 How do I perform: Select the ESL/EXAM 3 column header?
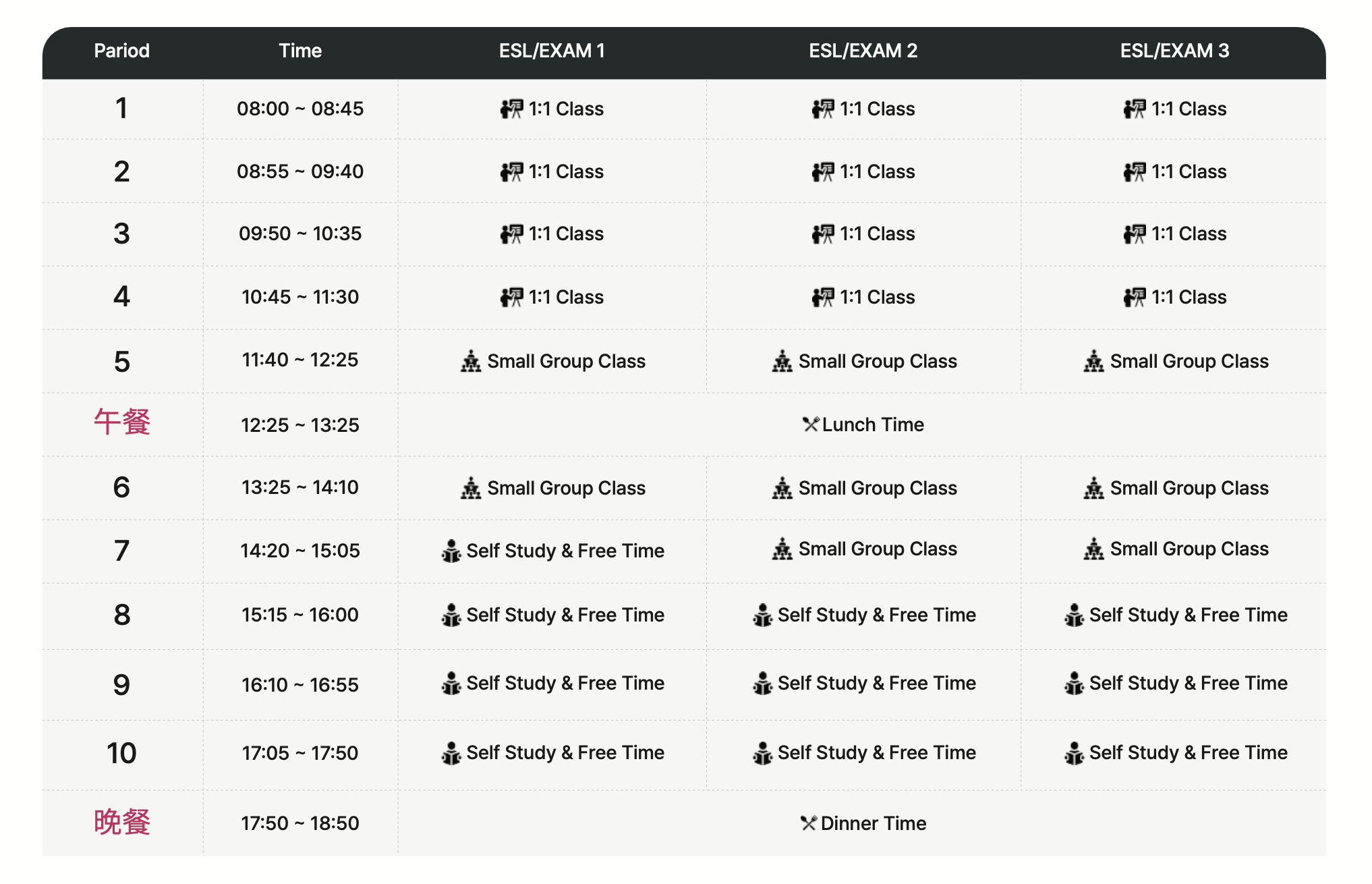pos(1174,51)
